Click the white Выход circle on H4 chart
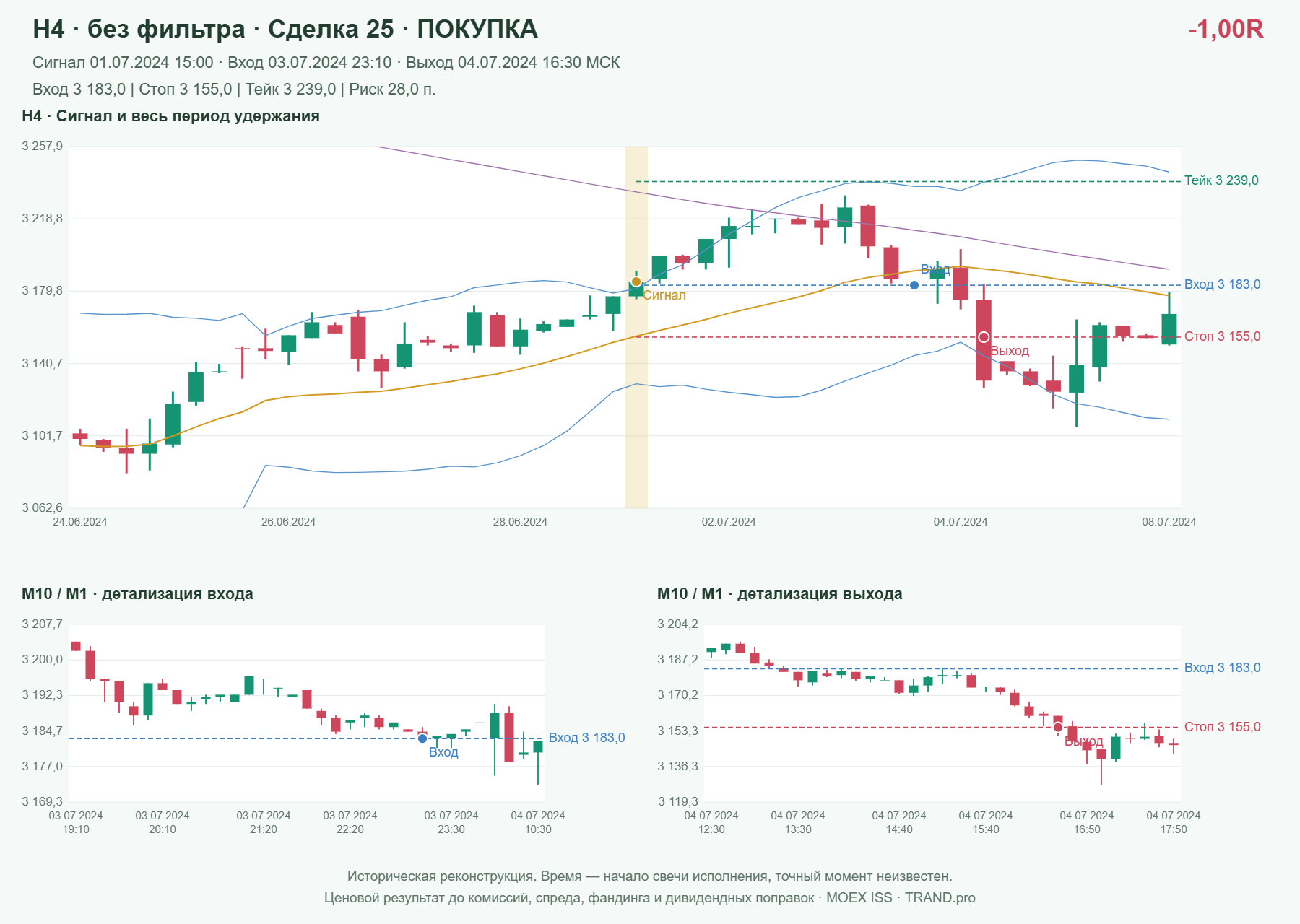 tap(984, 337)
